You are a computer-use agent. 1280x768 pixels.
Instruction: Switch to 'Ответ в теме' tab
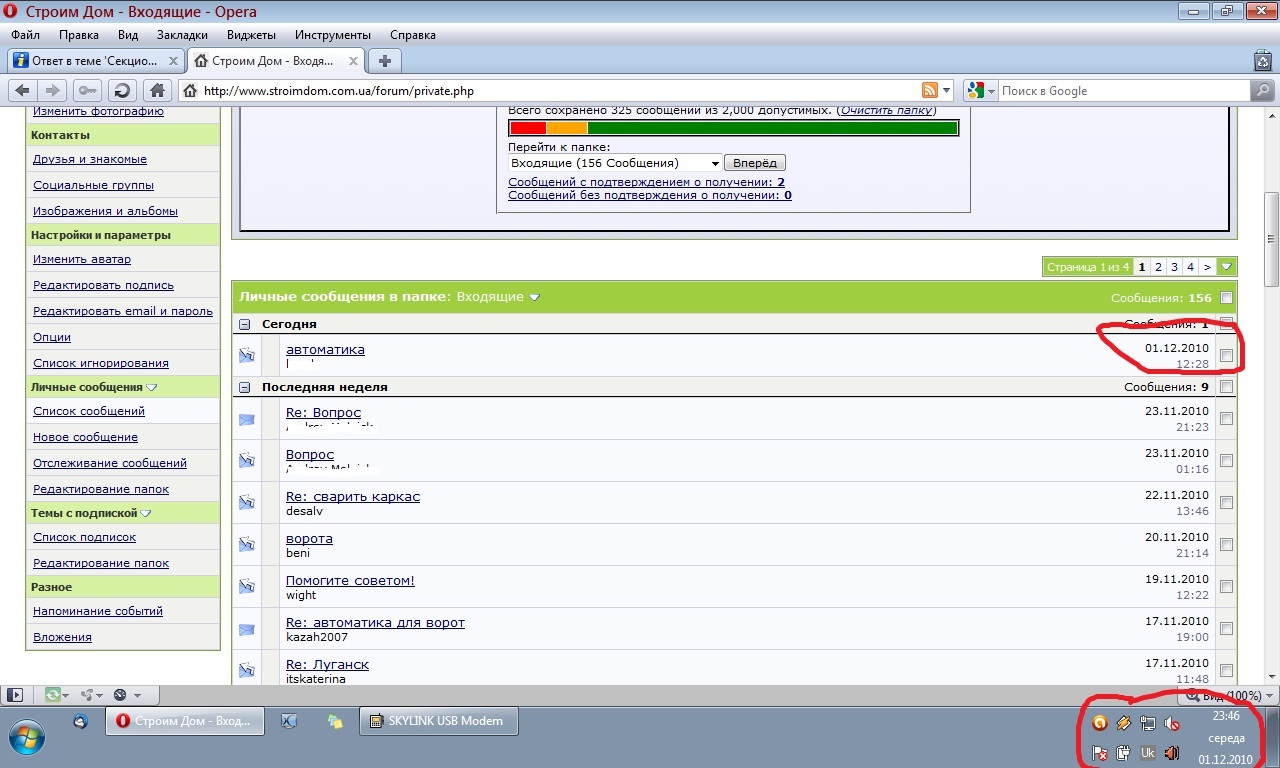[x=95, y=61]
